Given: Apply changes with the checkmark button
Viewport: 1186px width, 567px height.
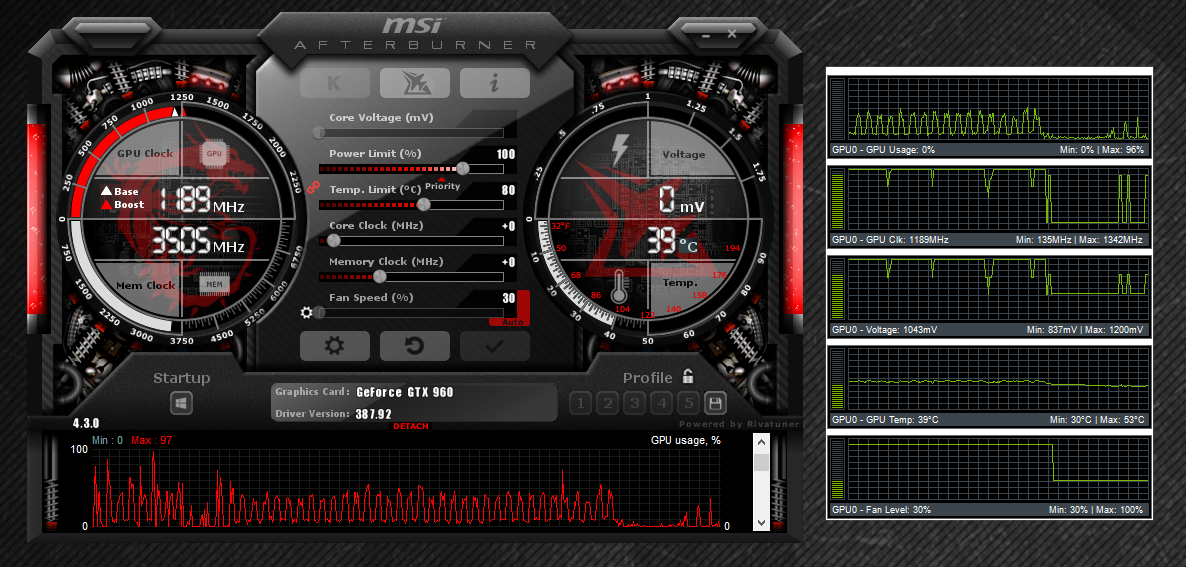Looking at the screenshot, I should (495, 346).
